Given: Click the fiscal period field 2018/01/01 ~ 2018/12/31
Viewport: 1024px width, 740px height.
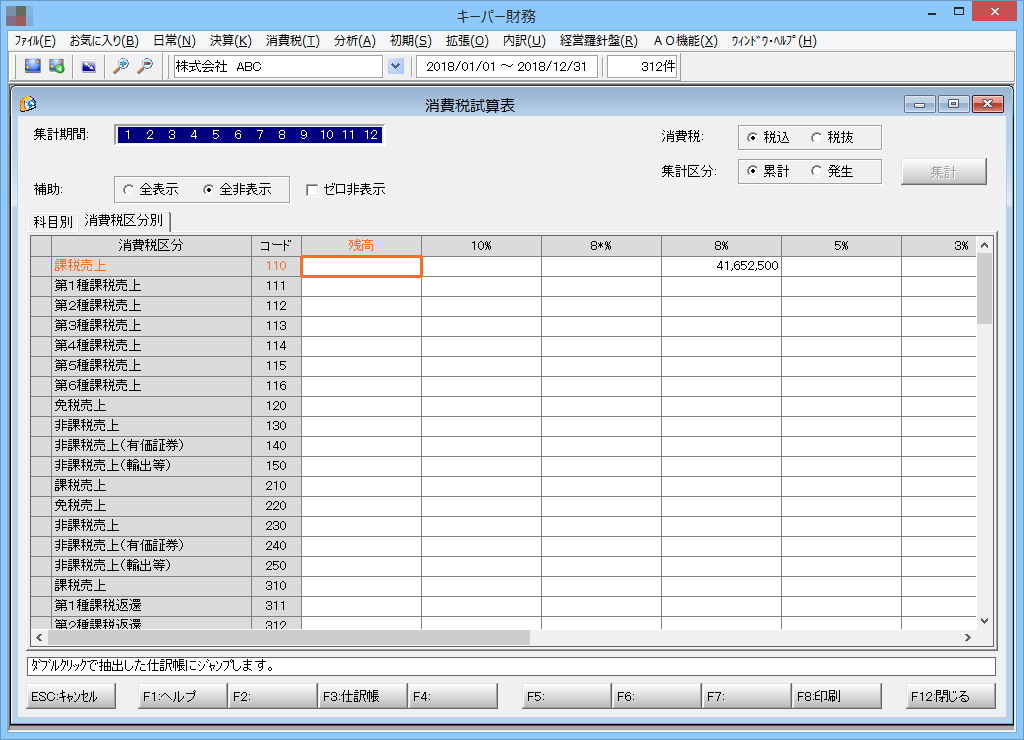Looking at the screenshot, I should (x=507, y=66).
